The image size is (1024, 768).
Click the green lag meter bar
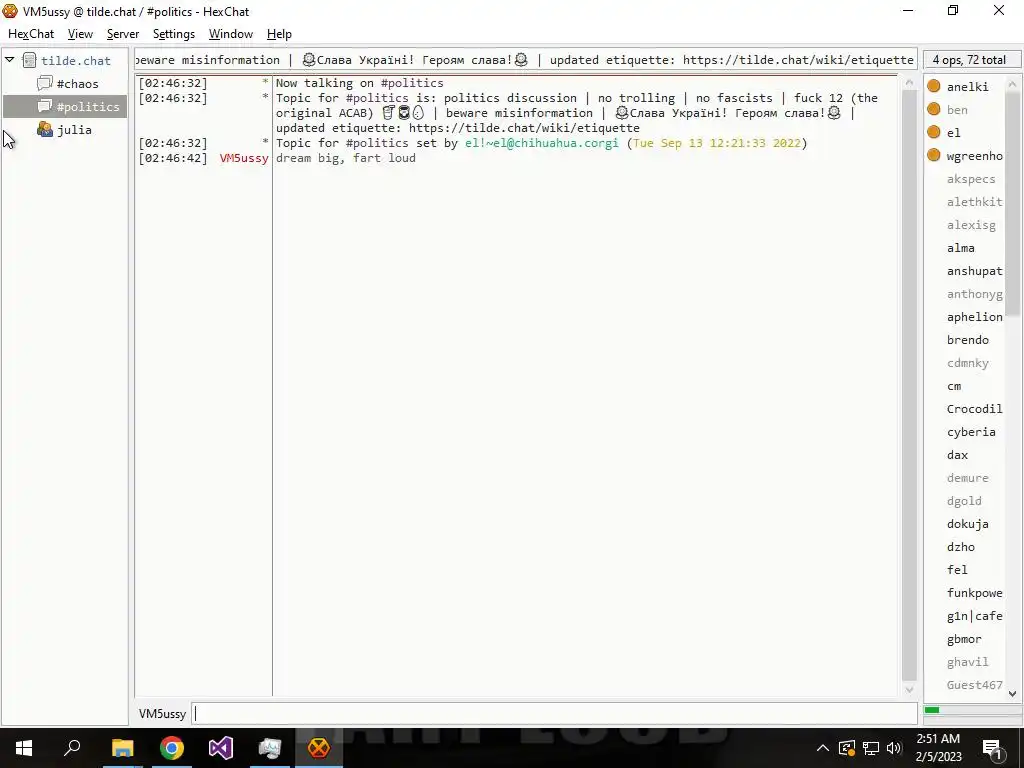[932, 710]
